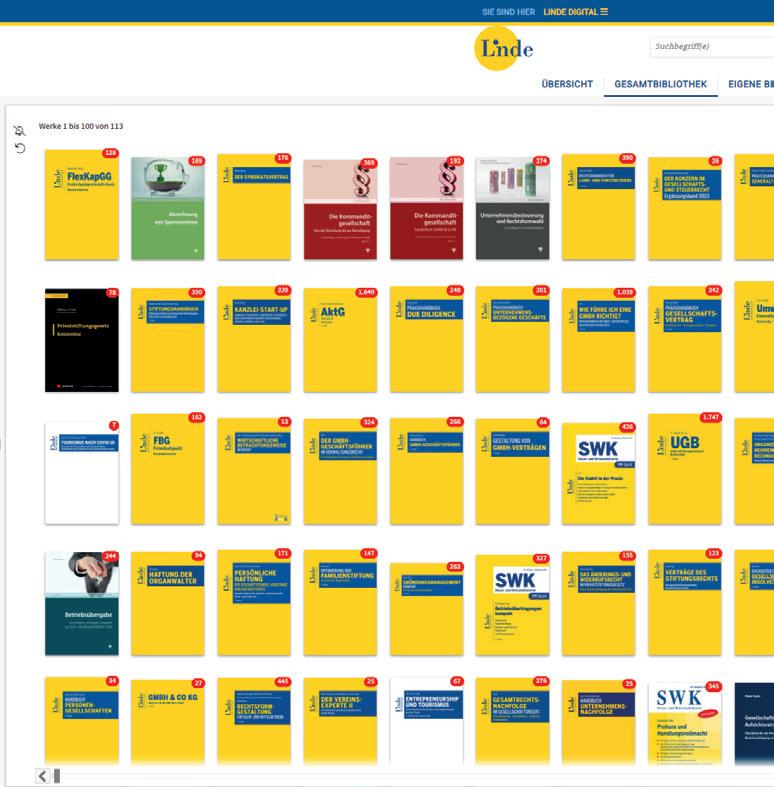Open Der GmbH-Geschäftsführer im Verwaltungsrecht book
The image size is (774, 787).
[340, 472]
